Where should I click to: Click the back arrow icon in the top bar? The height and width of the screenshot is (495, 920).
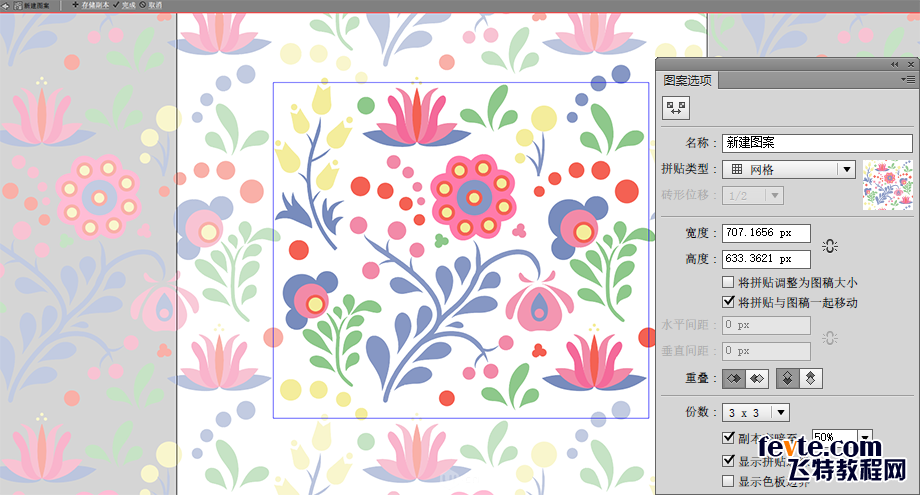[5, 5]
